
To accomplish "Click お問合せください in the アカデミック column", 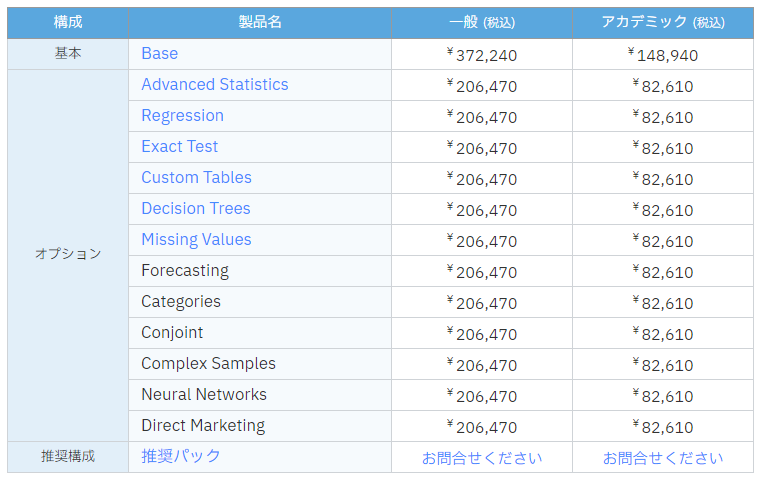I will coord(663,458).
